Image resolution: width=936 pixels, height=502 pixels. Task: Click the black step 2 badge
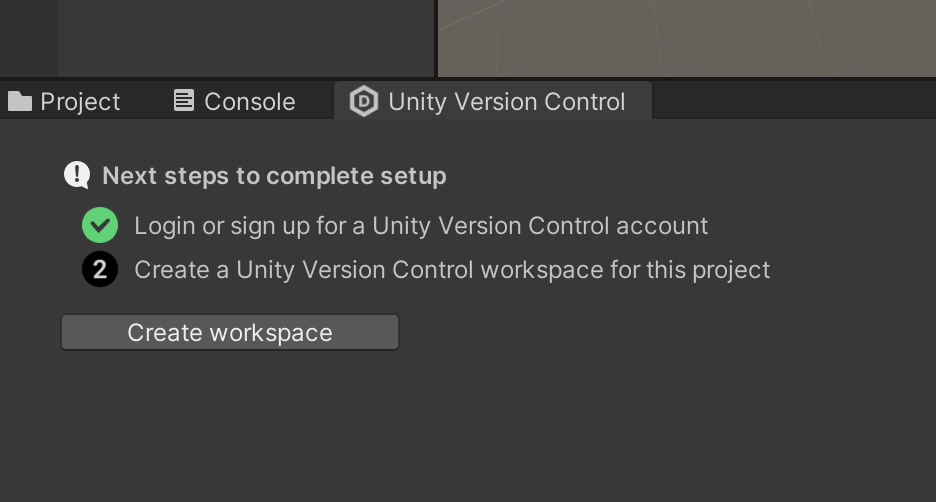point(100,270)
